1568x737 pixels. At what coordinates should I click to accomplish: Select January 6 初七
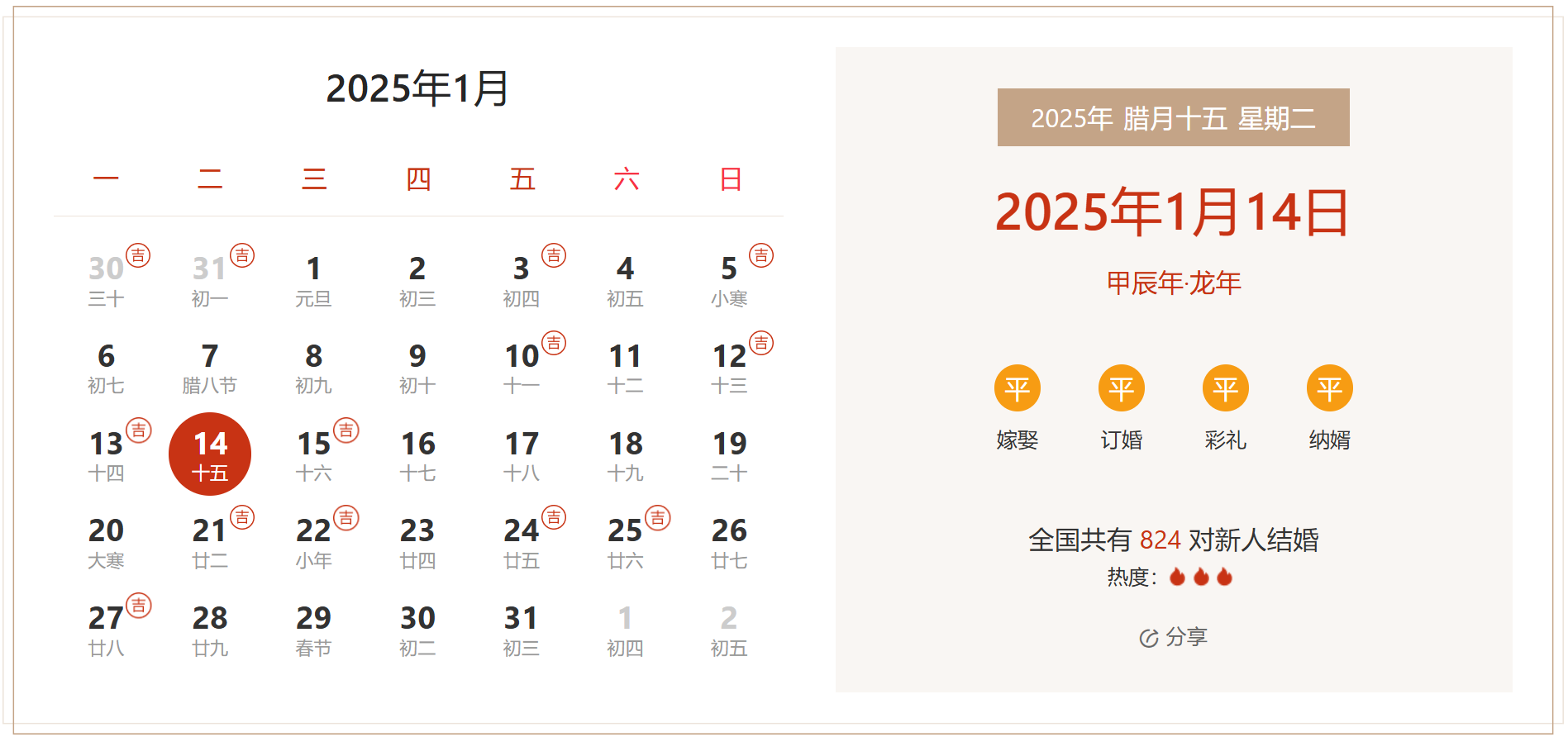(106, 368)
